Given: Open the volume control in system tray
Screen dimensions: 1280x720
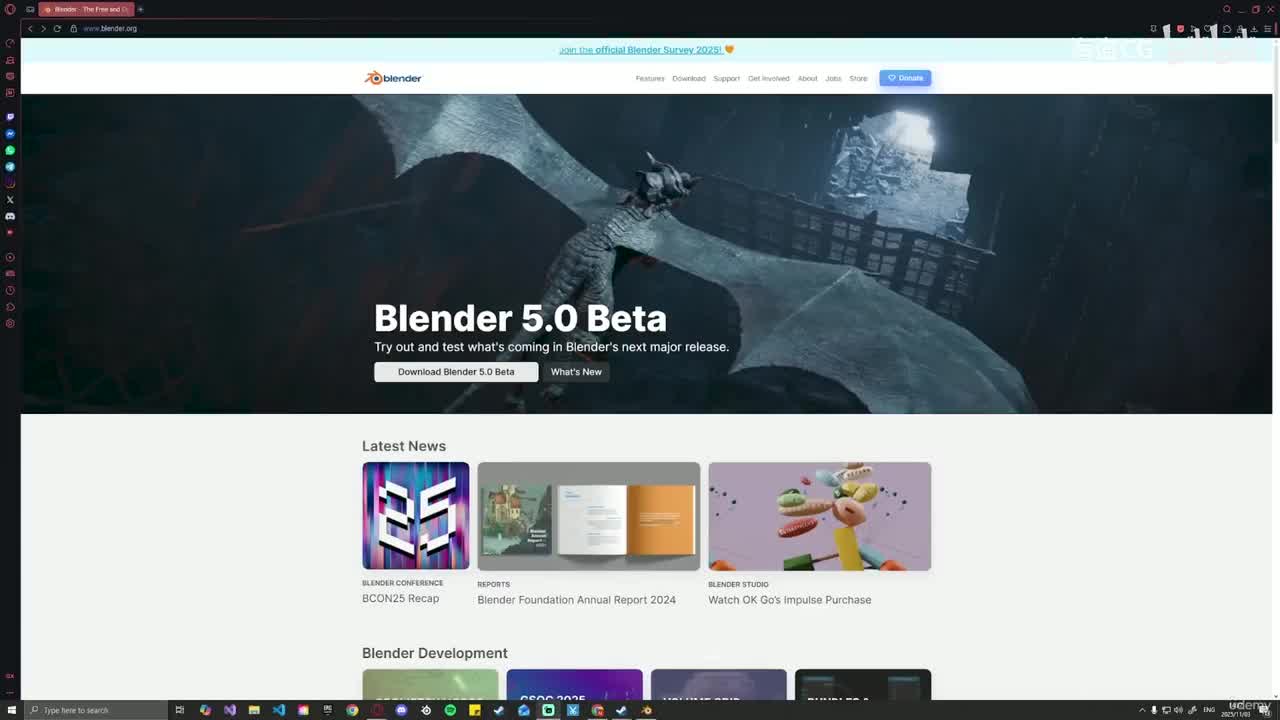Looking at the screenshot, I should [1178, 710].
